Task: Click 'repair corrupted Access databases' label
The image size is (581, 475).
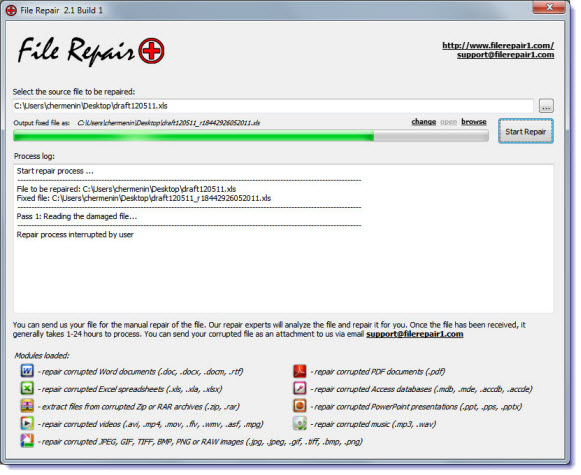Action: click(421, 389)
